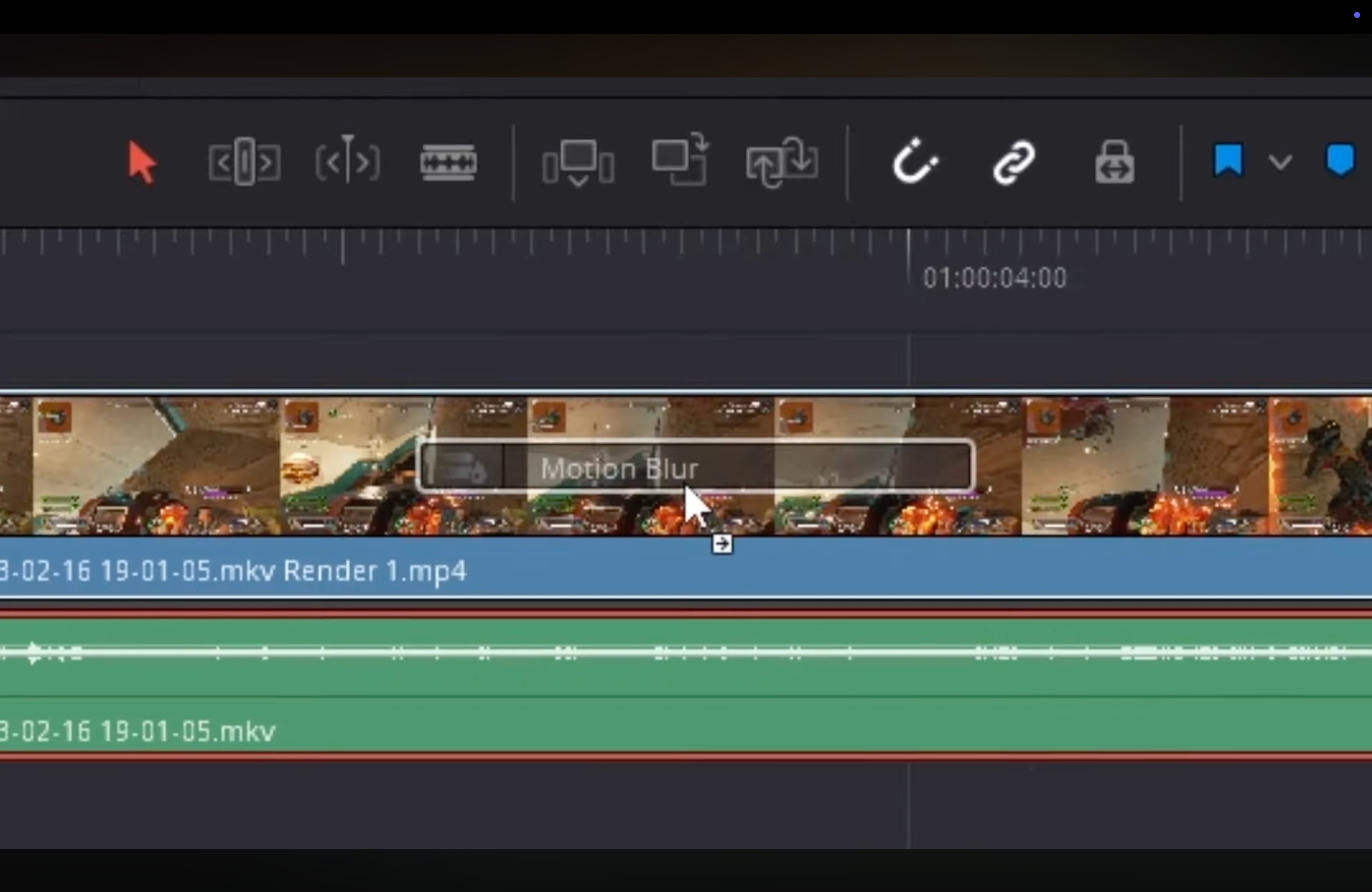Click the first video thumbnail frame of the clip

156,466
